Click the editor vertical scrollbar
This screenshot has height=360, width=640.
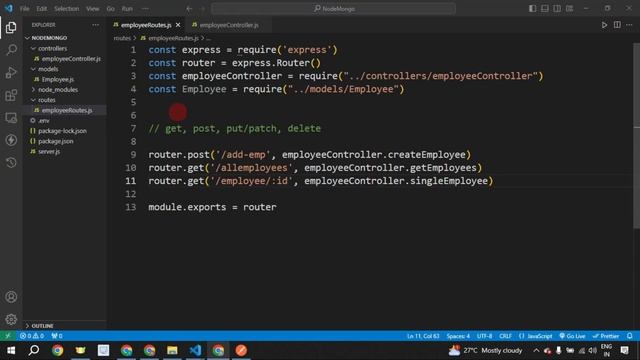pos(636,135)
